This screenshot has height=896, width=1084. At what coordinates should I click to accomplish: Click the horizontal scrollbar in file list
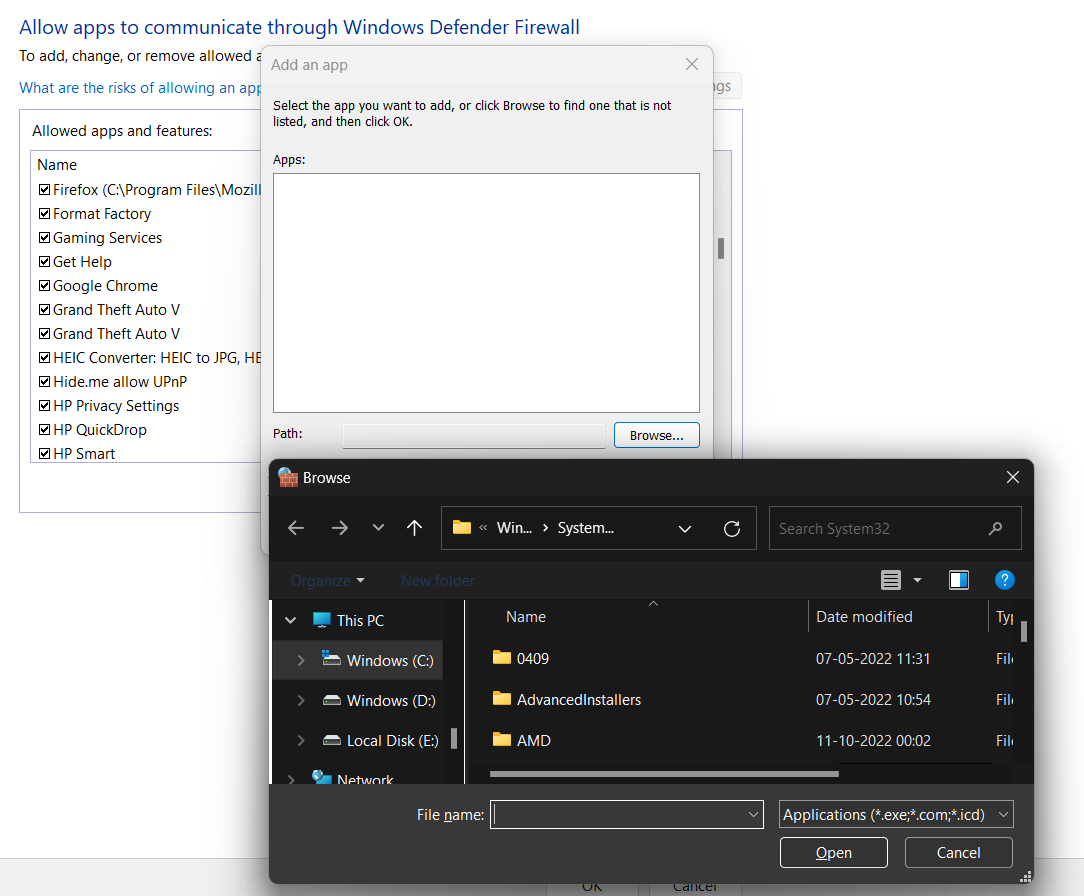pyautogui.click(x=664, y=773)
